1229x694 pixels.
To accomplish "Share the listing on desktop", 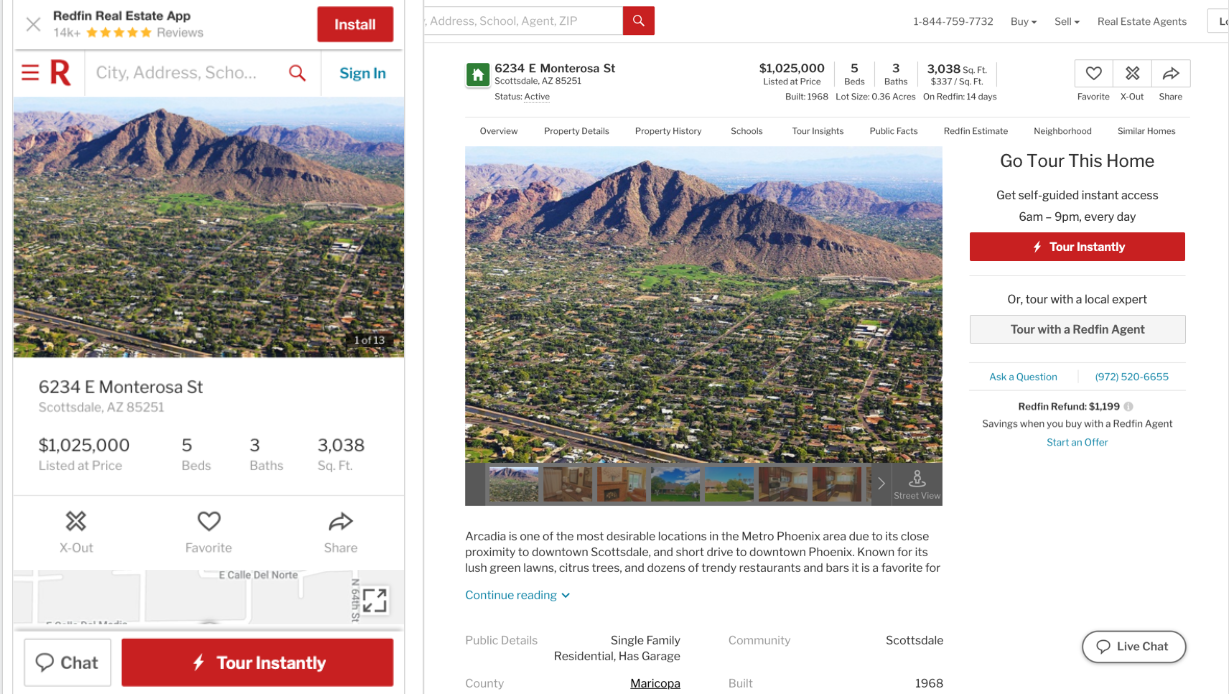I will pyautogui.click(x=1170, y=73).
